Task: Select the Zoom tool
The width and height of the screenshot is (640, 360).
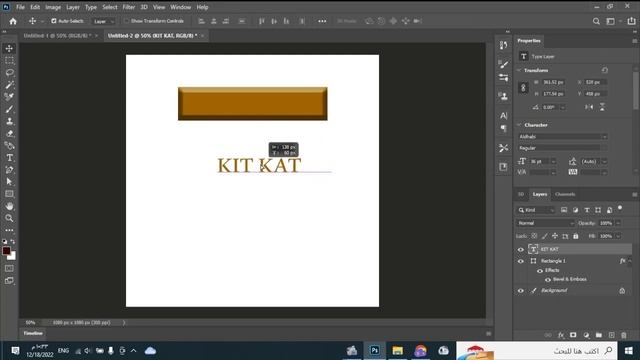Action: click(9, 218)
